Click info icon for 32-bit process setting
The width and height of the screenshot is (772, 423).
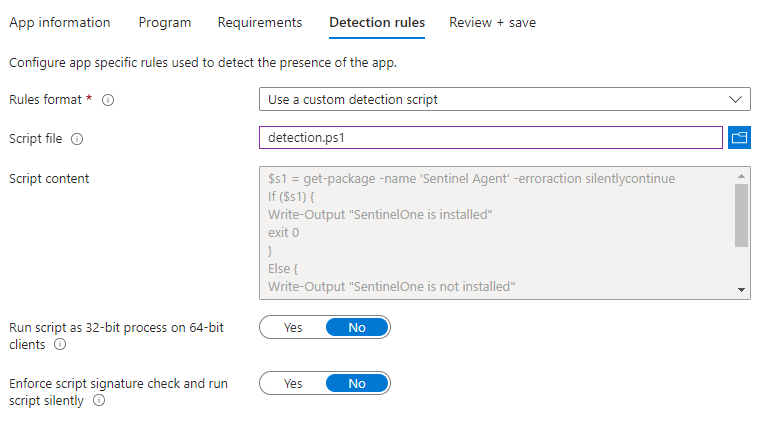[x=60, y=345]
